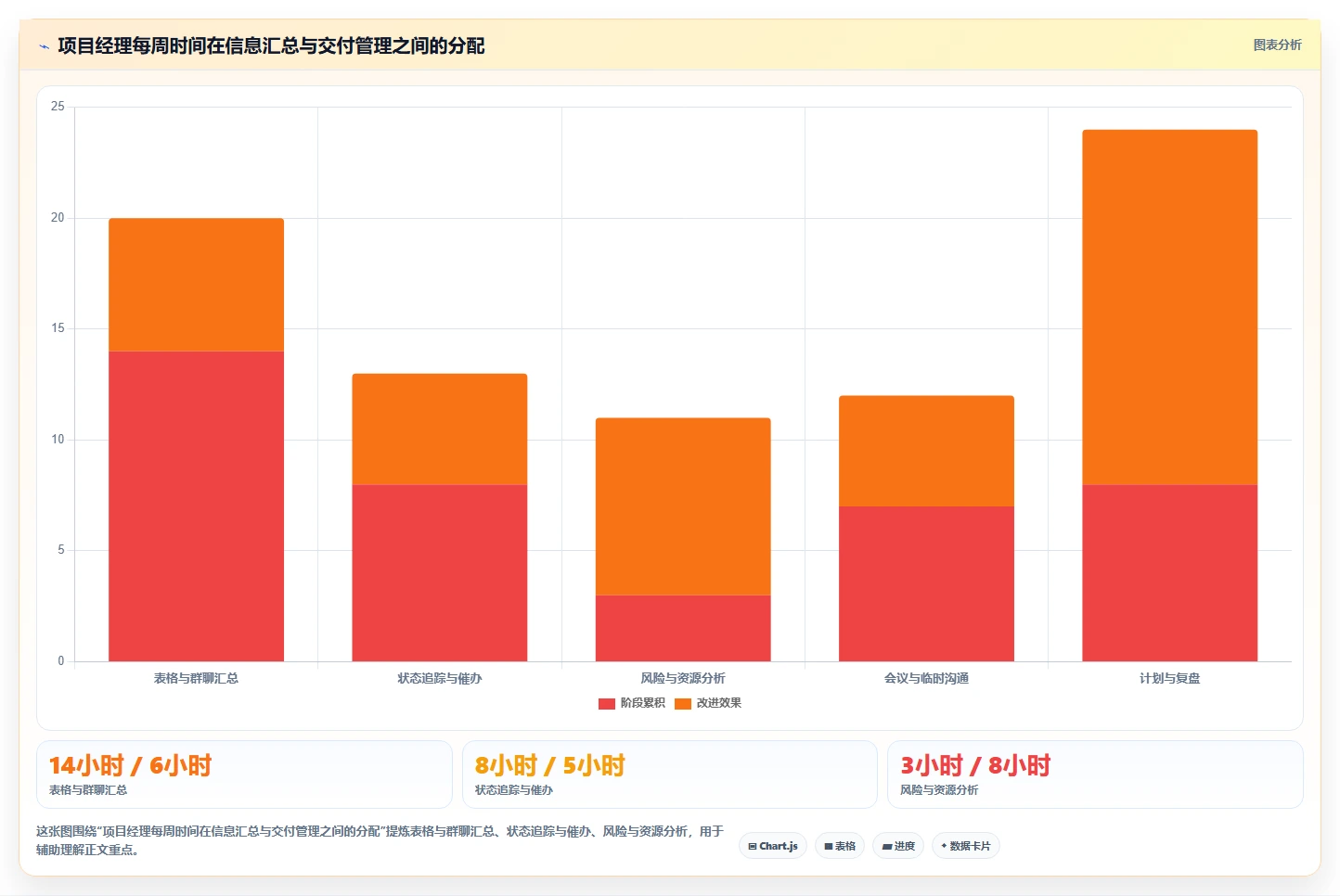Click the 改进效果 legend label
This screenshot has width=1340, height=896.
[719, 703]
